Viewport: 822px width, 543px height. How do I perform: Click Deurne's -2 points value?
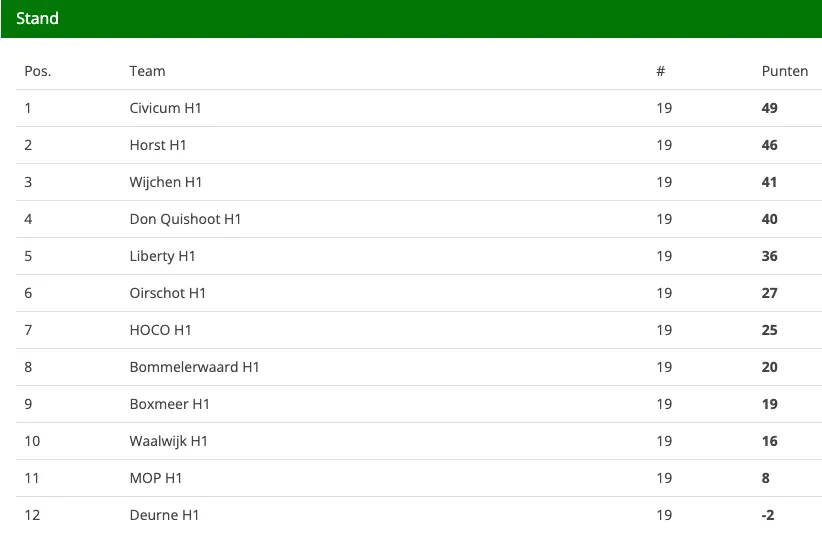pos(768,515)
